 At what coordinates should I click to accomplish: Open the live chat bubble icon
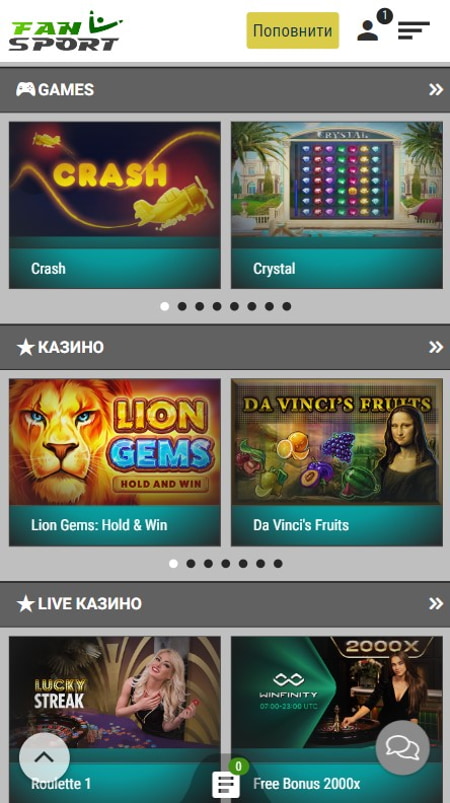[402, 748]
